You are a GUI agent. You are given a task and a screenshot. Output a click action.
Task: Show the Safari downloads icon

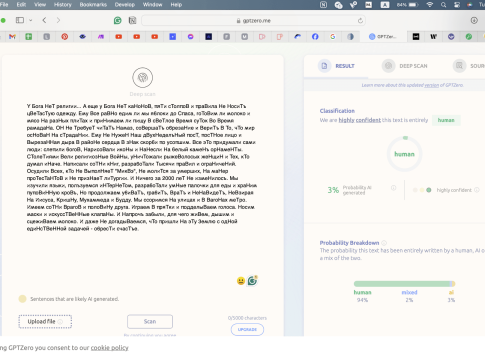[474, 20]
